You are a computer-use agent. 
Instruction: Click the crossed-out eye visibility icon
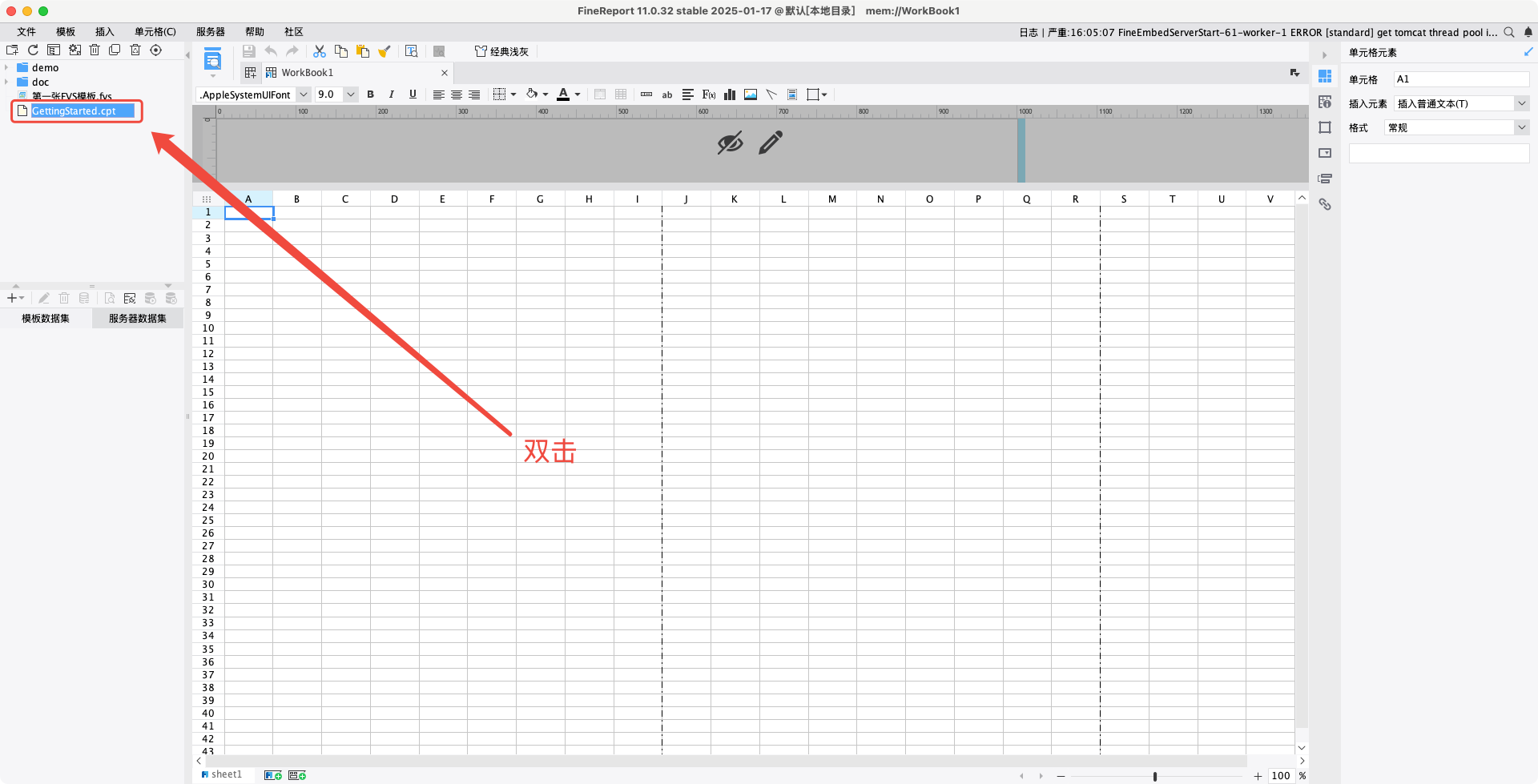point(730,143)
